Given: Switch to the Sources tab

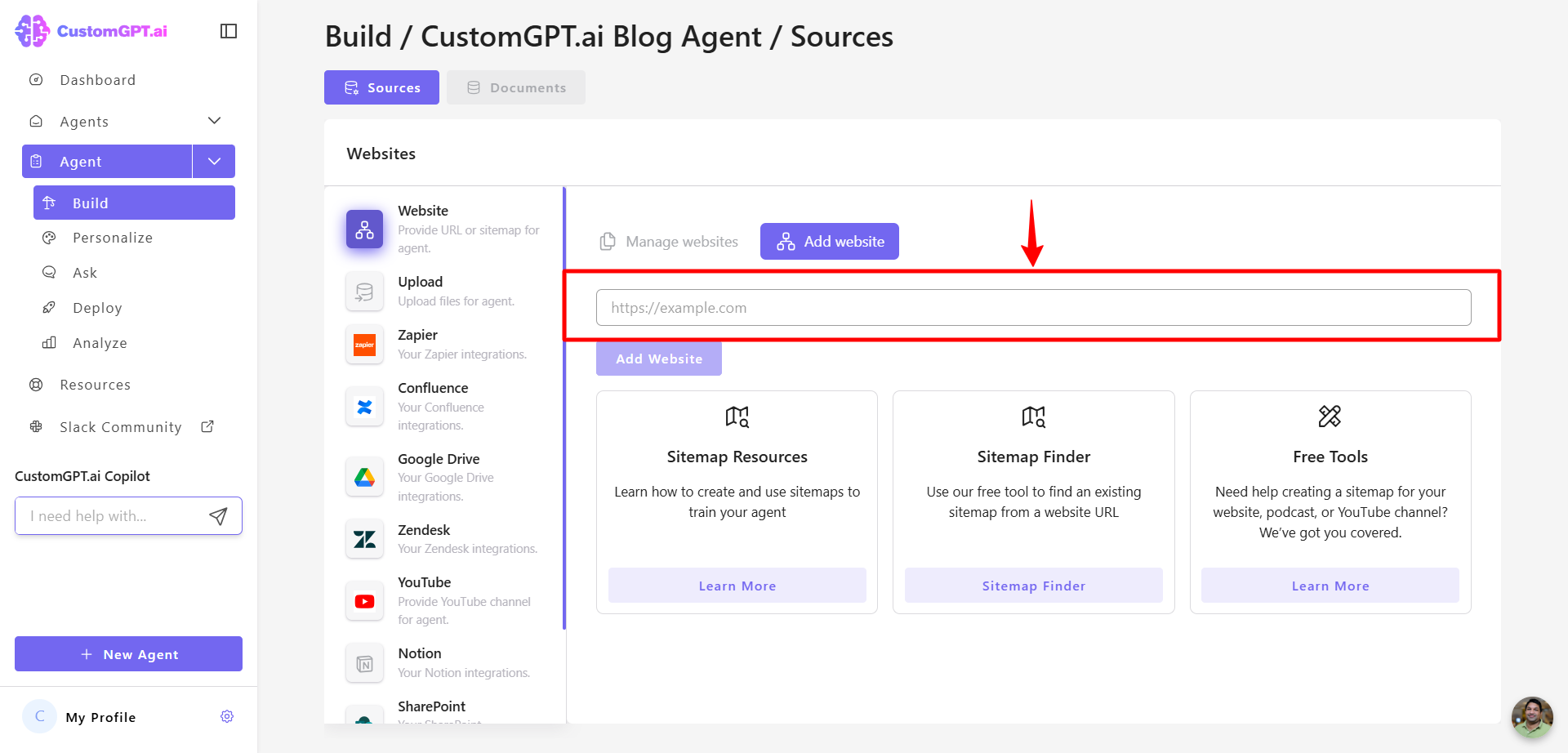Looking at the screenshot, I should point(381,87).
